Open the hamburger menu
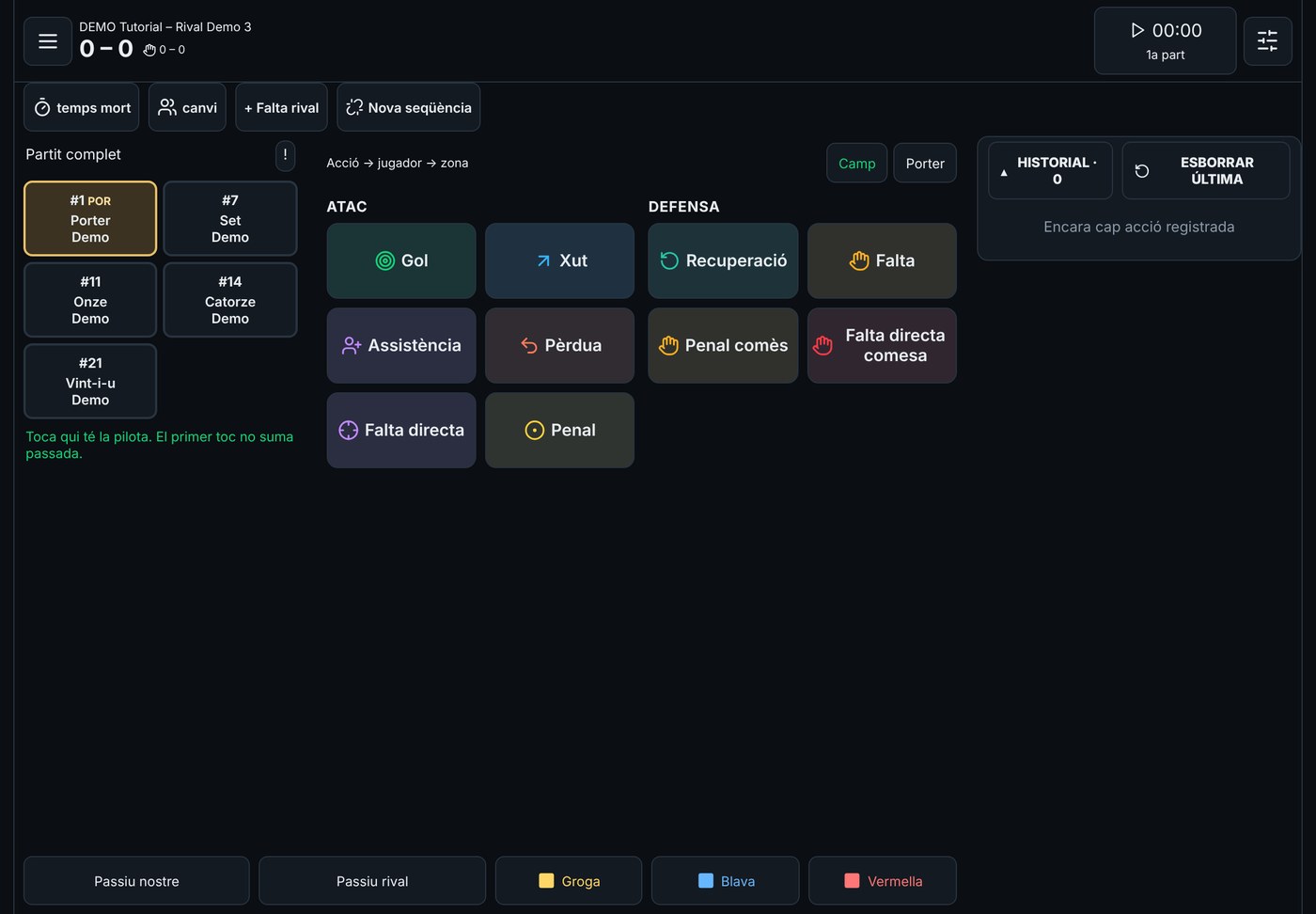The width and height of the screenshot is (1316, 914). [x=48, y=41]
